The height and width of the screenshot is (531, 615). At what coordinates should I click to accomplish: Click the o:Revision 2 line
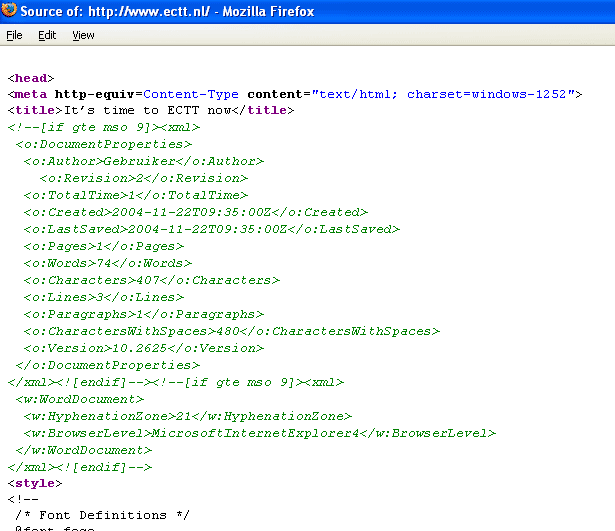coord(144,178)
